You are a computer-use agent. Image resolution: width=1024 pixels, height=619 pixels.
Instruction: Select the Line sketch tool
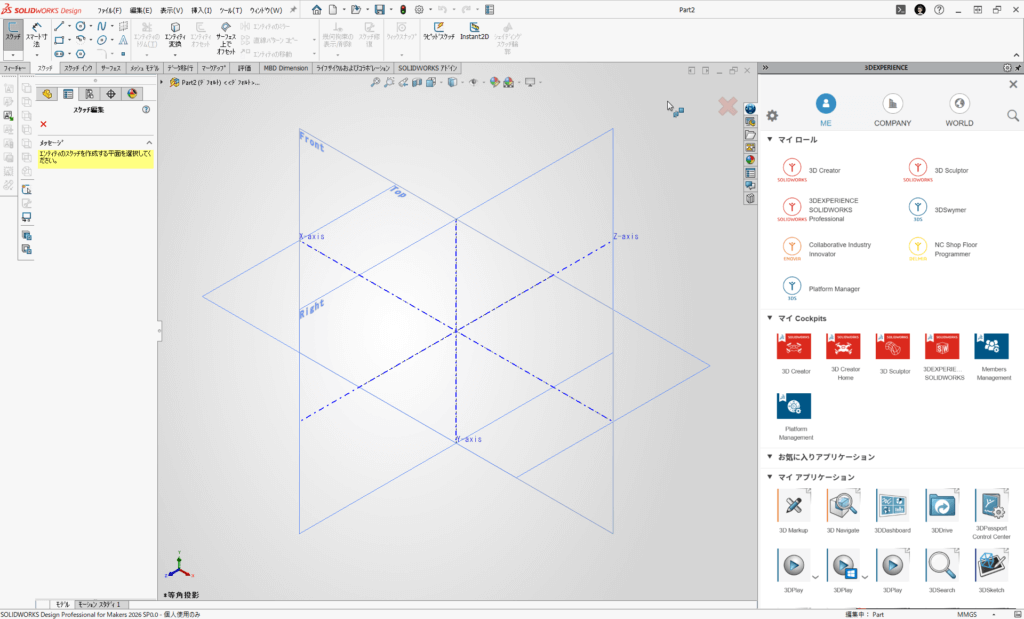click(x=59, y=25)
